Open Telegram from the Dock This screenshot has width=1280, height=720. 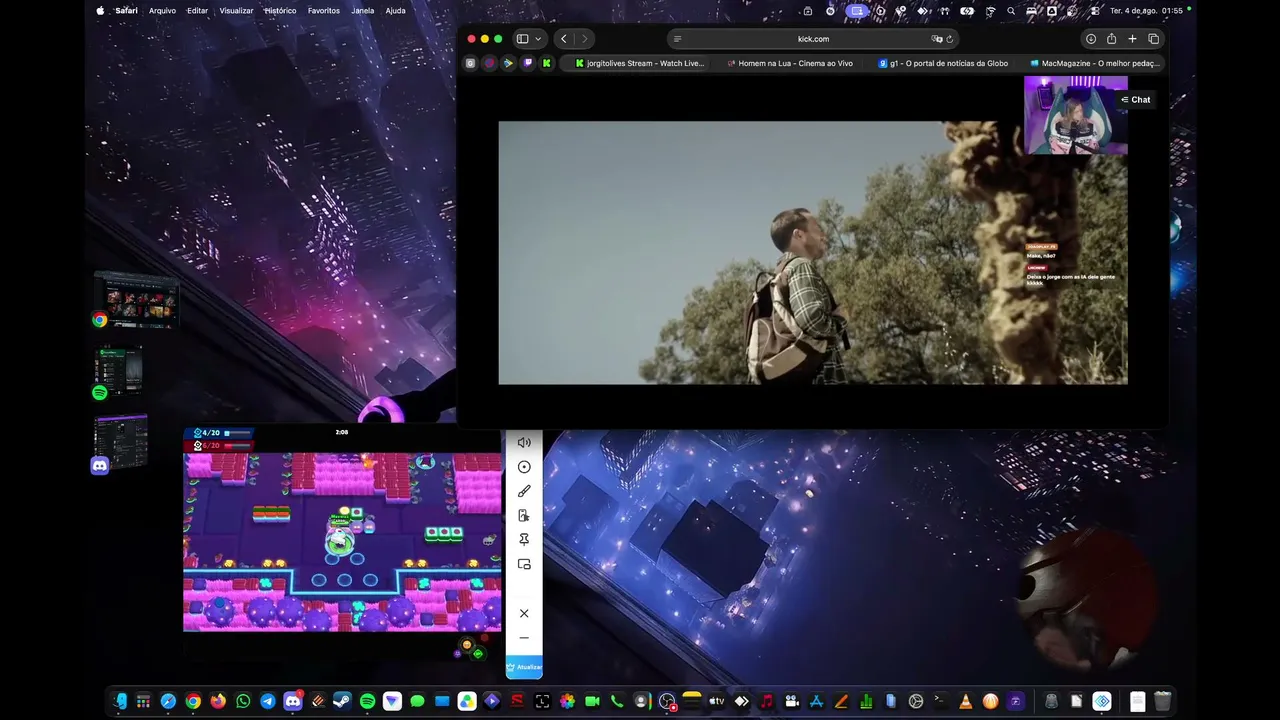268,701
